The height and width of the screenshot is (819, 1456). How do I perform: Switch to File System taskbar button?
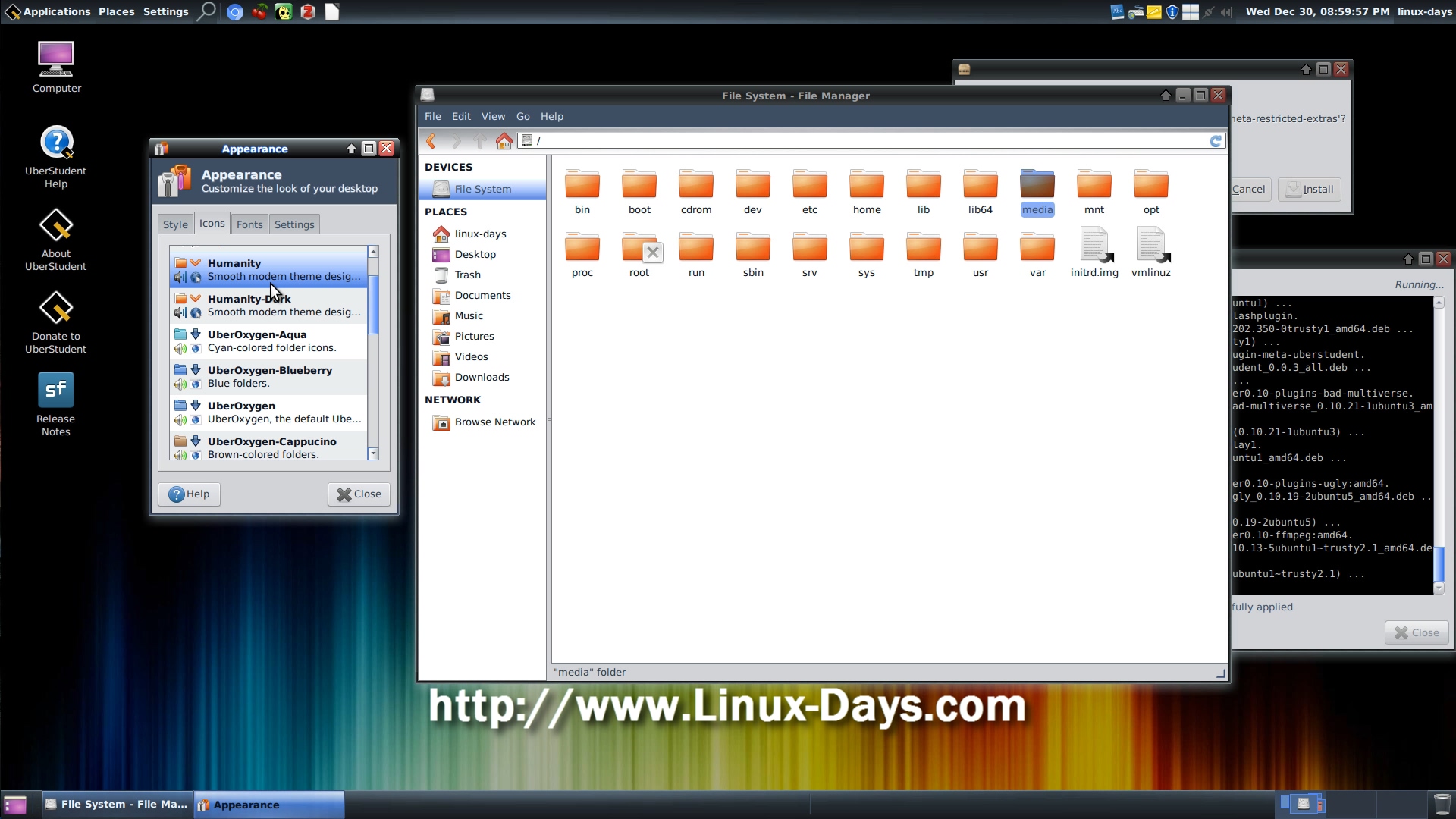click(116, 805)
